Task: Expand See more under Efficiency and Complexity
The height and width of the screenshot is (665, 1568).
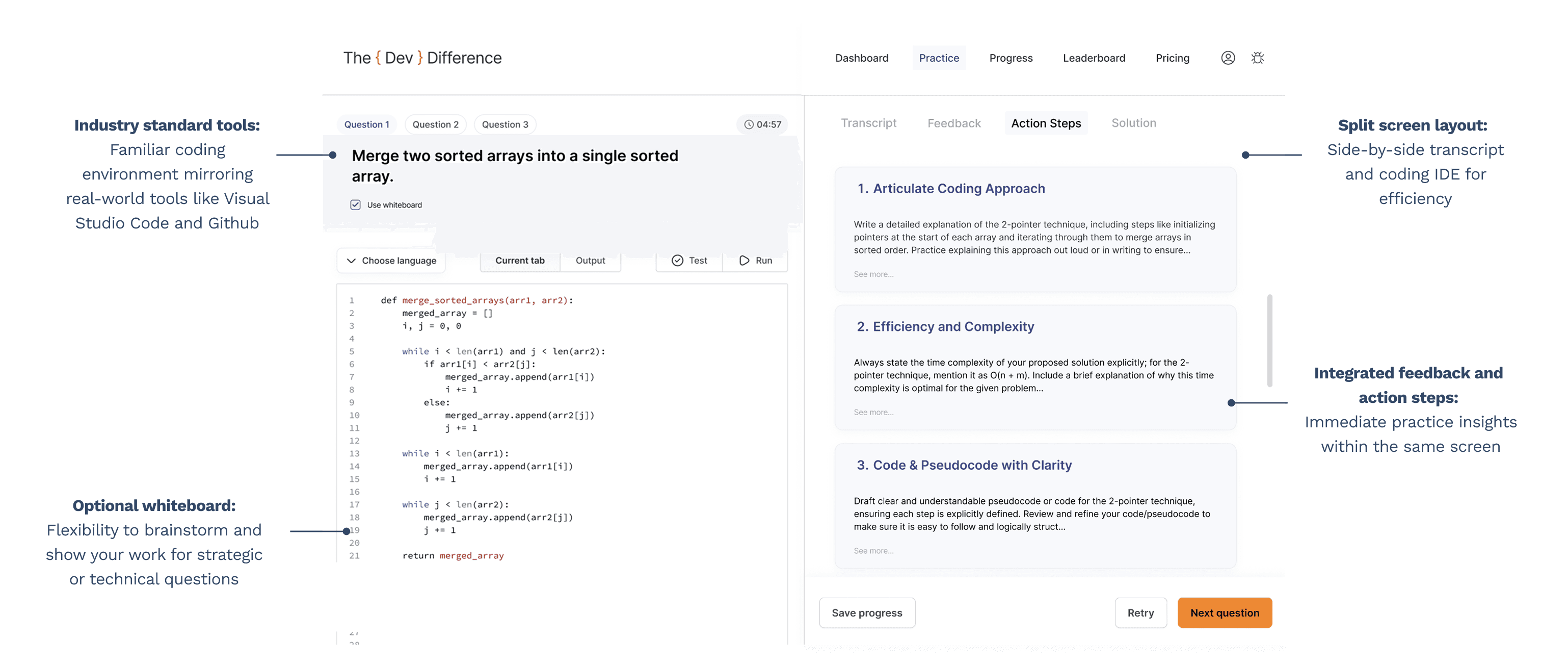Action: [873, 412]
